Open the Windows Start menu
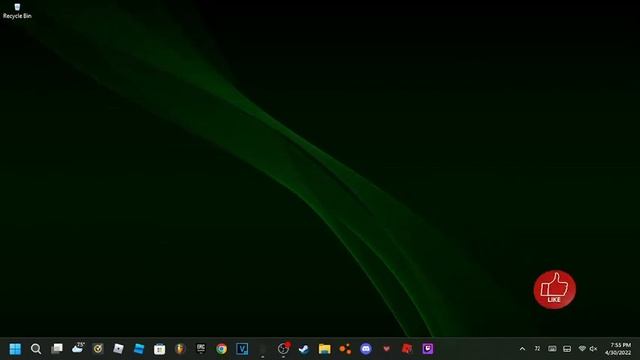Viewport: 640px width, 360px height. (15, 349)
